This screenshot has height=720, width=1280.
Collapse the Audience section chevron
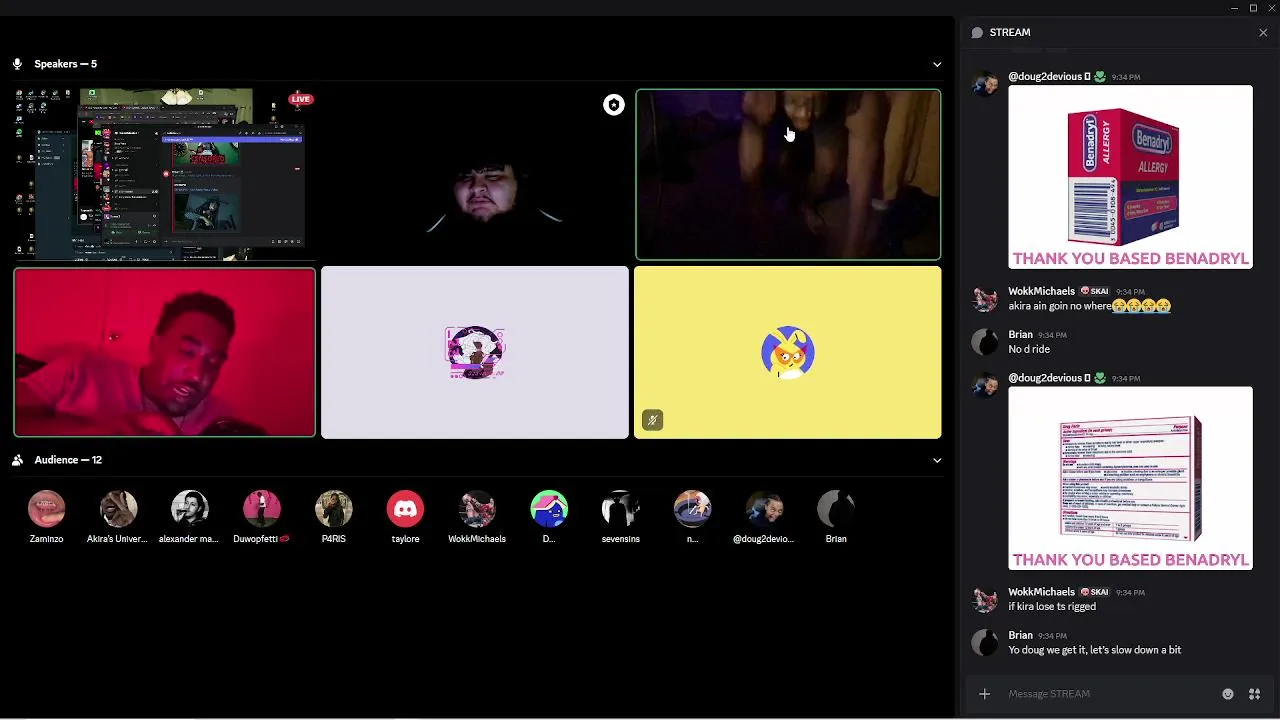click(x=937, y=460)
